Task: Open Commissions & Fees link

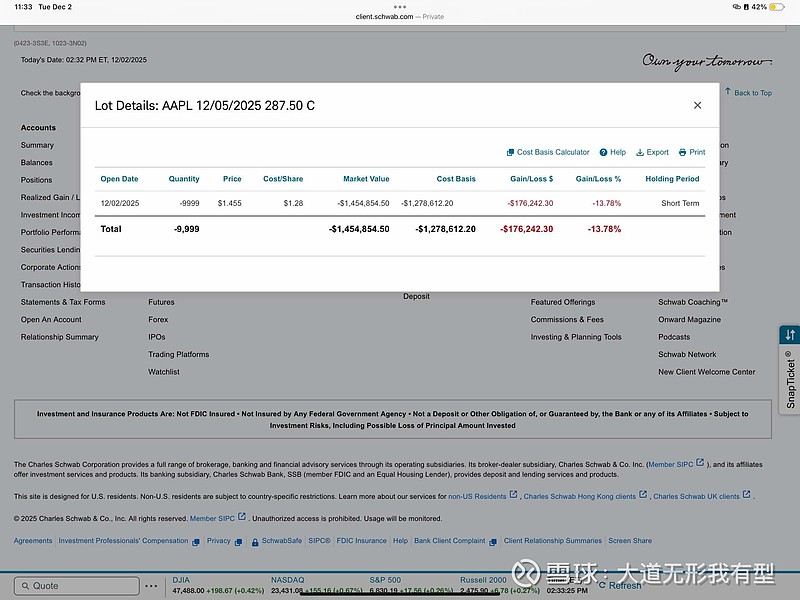Action: tap(567, 319)
